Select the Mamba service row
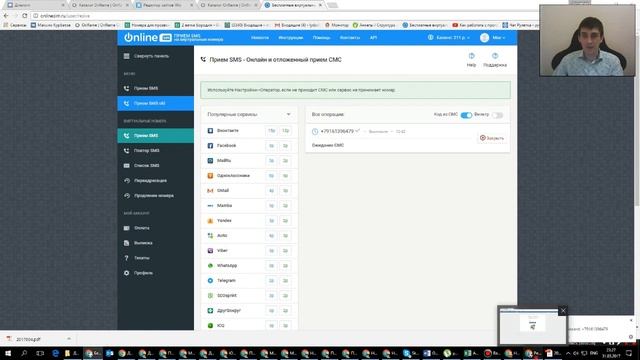Viewport: 640px width, 360px height. tap(249, 206)
